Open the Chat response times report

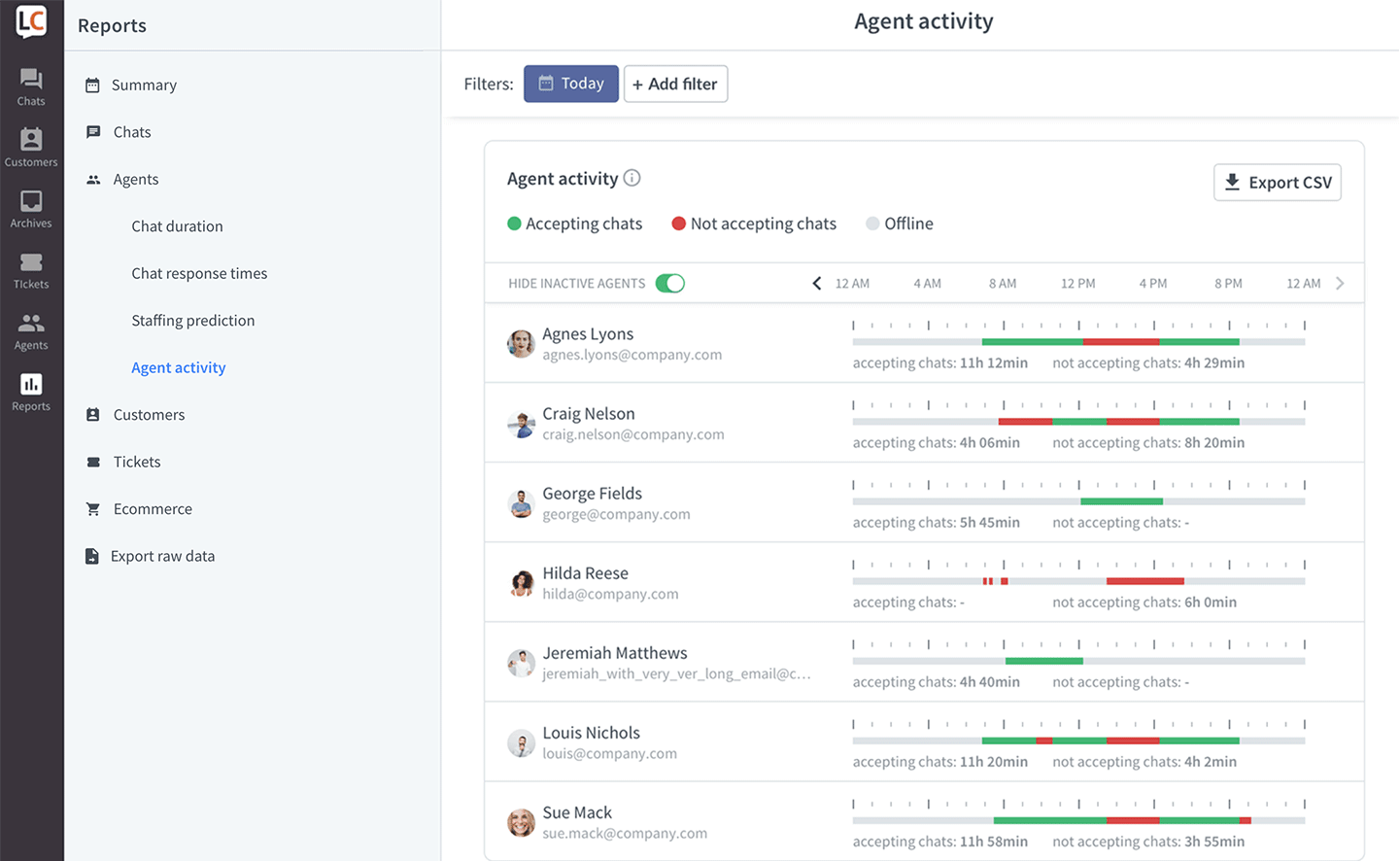pos(199,273)
